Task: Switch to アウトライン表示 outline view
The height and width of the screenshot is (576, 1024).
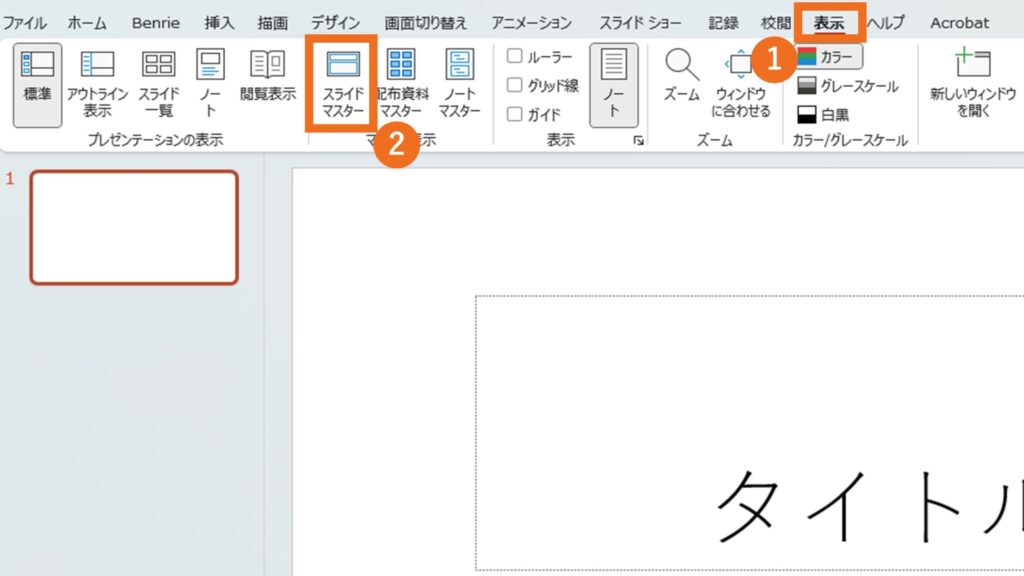Action: coord(97,85)
